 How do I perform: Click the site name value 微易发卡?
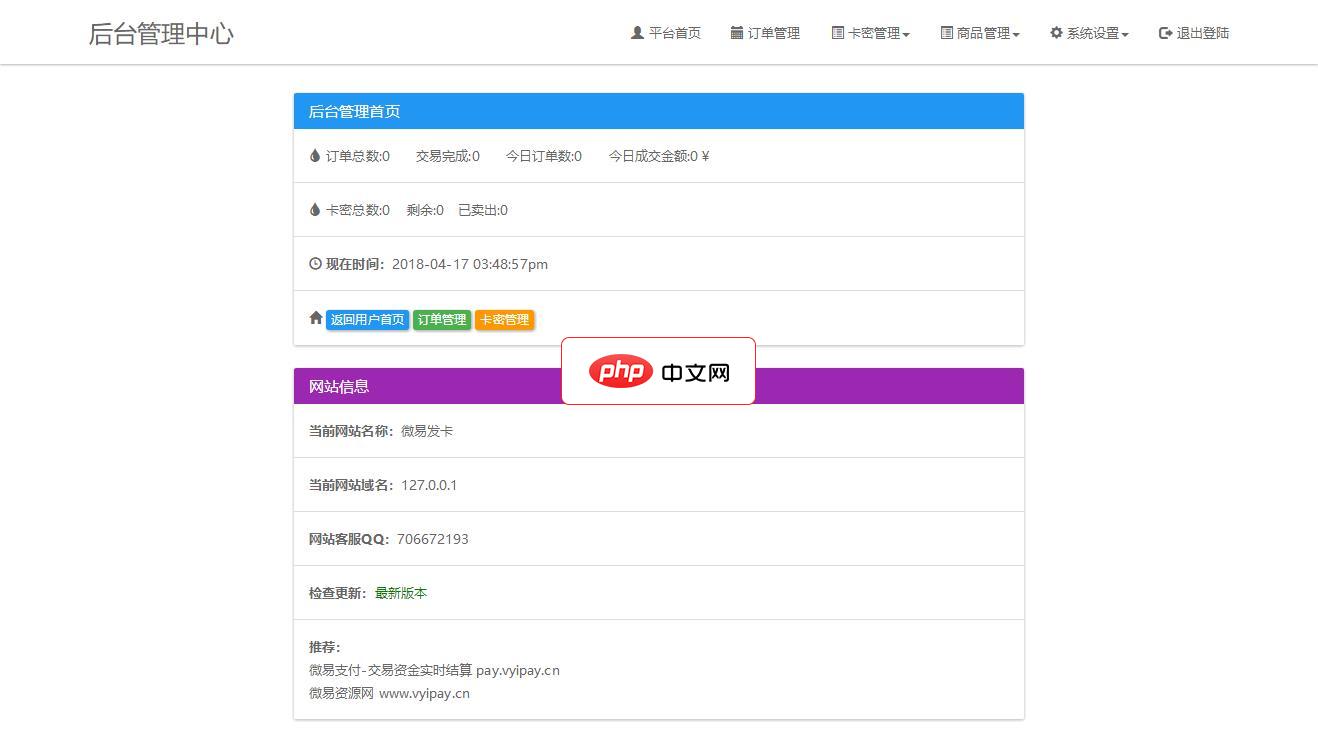pos(427,431)
